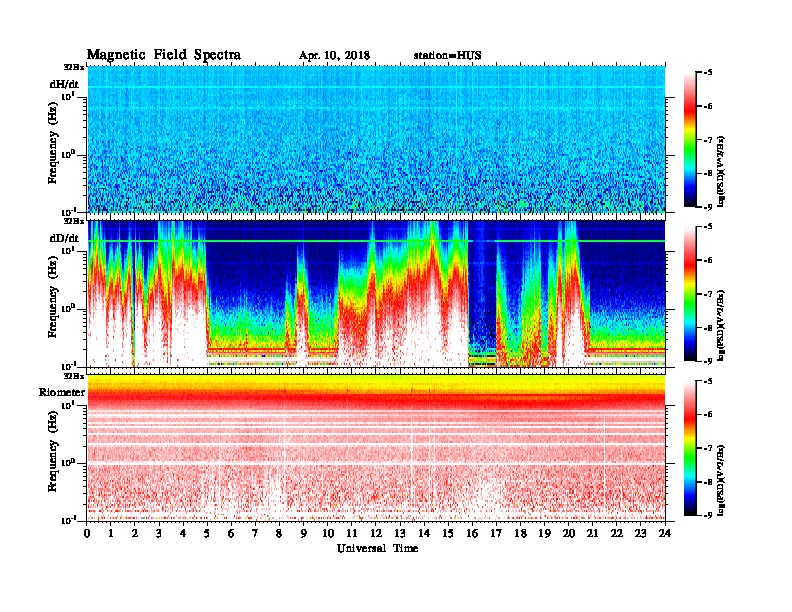Click hour tick label "5" on time axis
Viewport: 792px width, 612px height.
tap(208, 533)
